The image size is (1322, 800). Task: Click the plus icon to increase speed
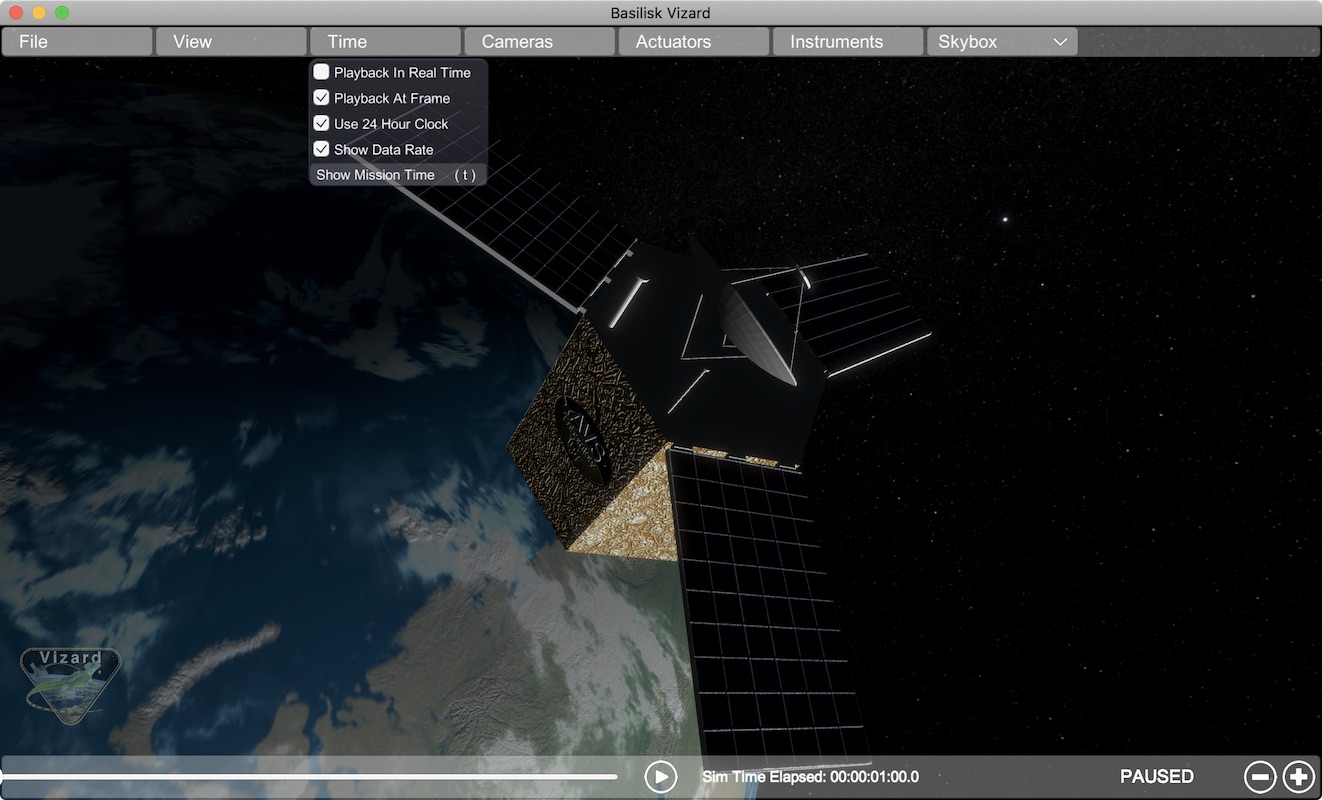[1298, 776]
